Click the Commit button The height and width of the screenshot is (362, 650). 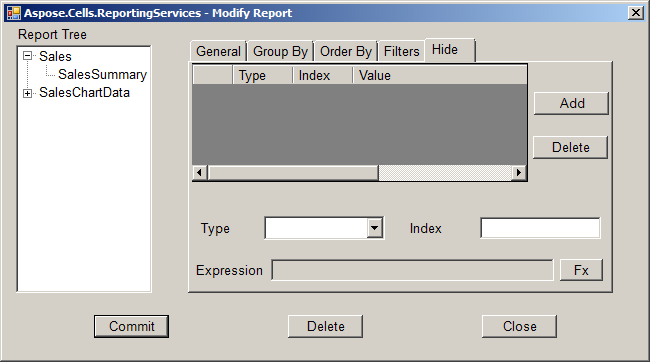(x=131, y=326)
